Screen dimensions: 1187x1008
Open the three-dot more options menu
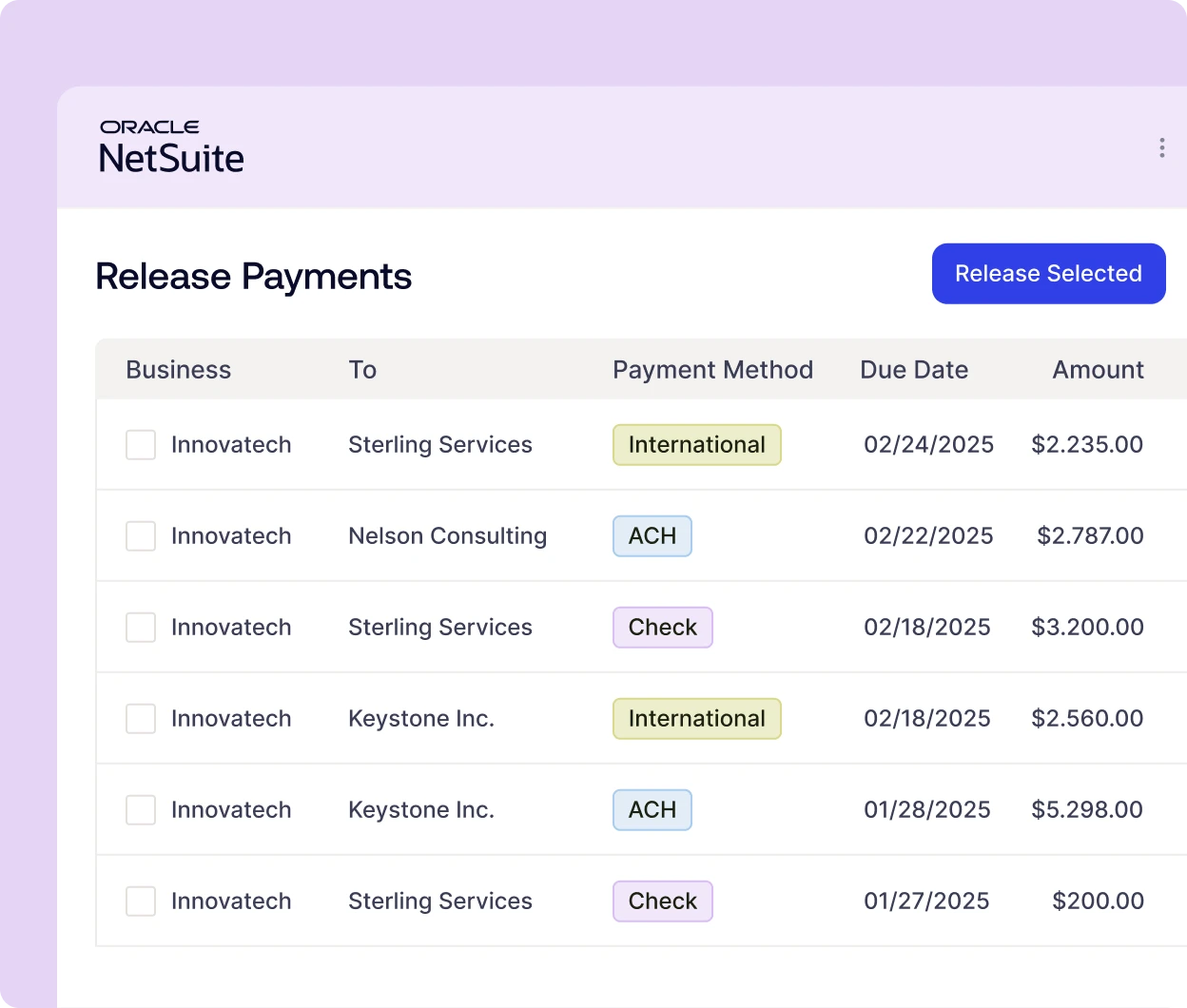(x=1161, y=147)
